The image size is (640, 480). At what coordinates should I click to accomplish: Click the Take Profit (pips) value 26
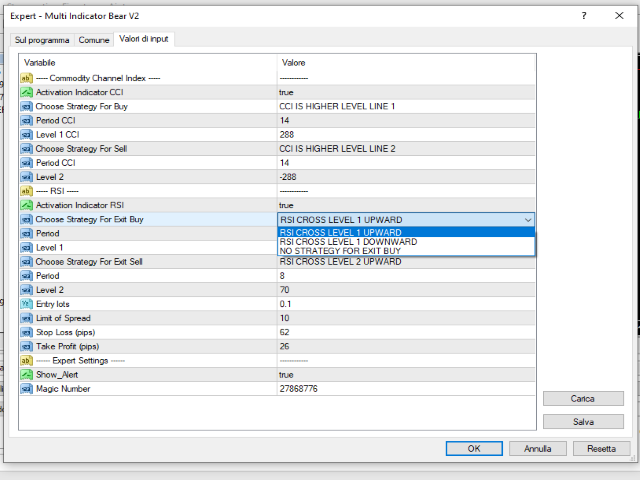[x=285, y=346]
